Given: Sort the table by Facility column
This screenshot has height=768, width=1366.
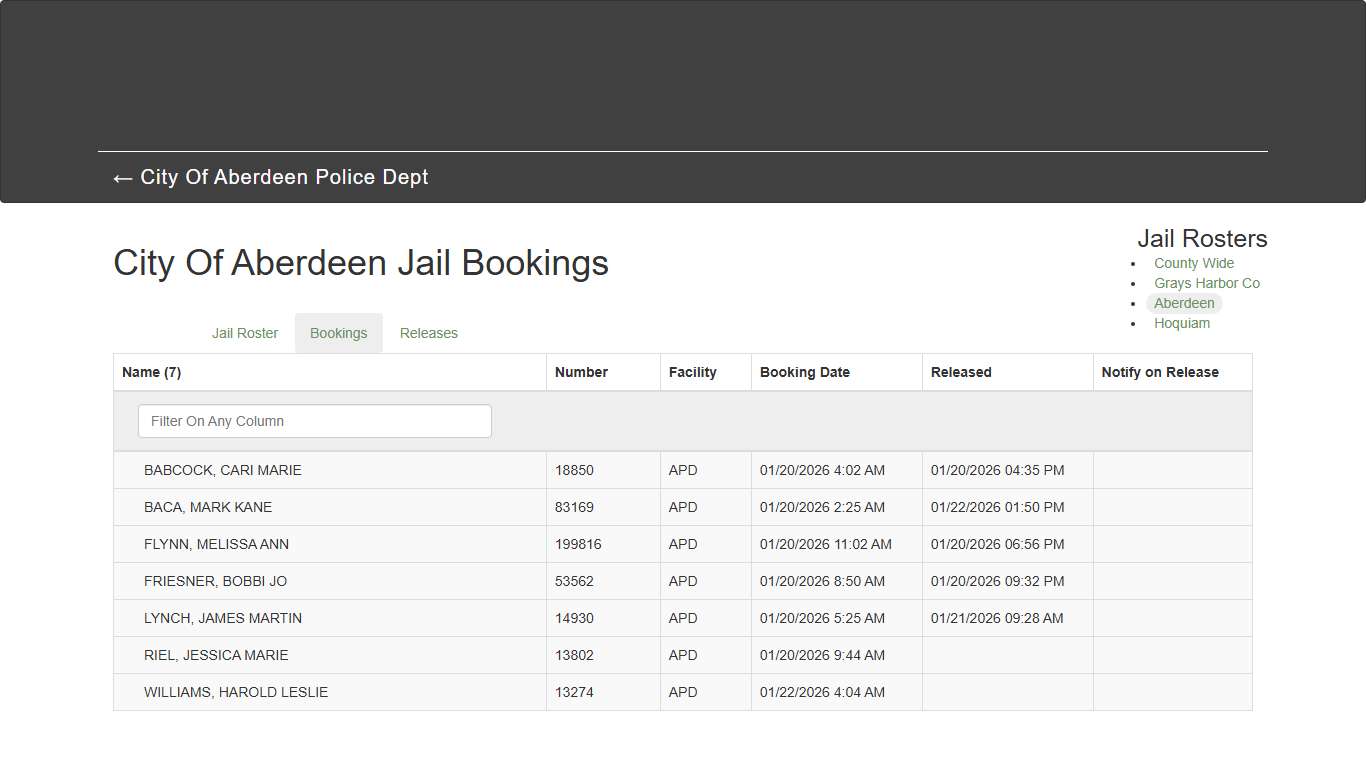Looking at the screenshot, I should click(692, 371).
